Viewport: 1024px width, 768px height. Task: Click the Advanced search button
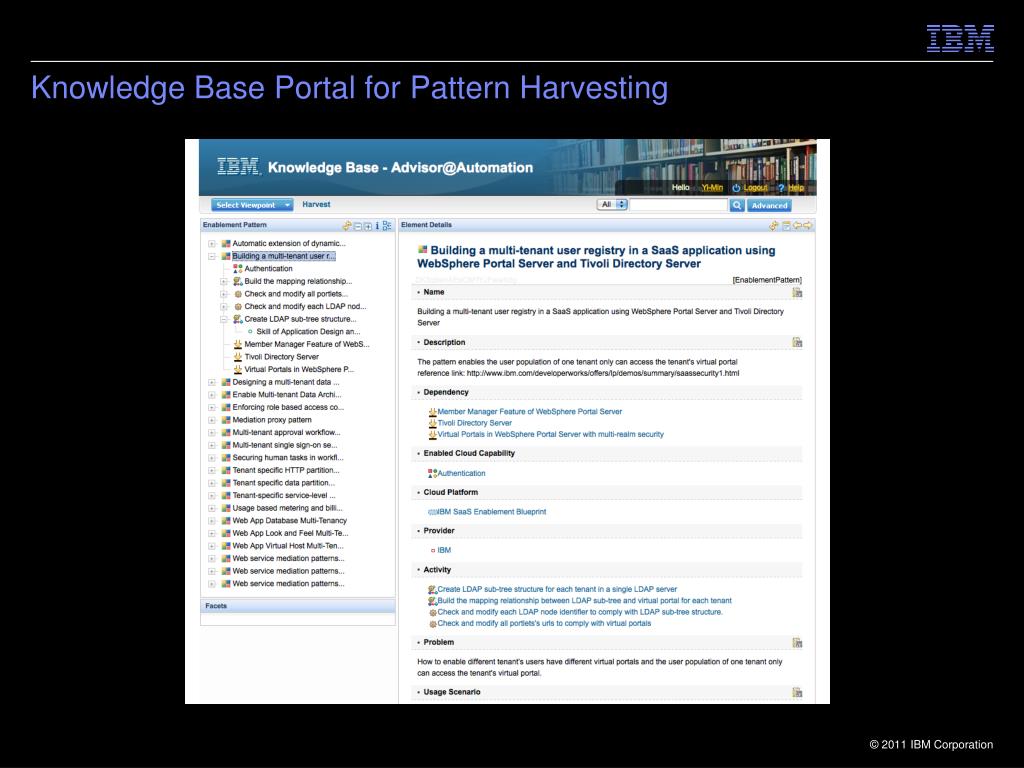[769, 205]
